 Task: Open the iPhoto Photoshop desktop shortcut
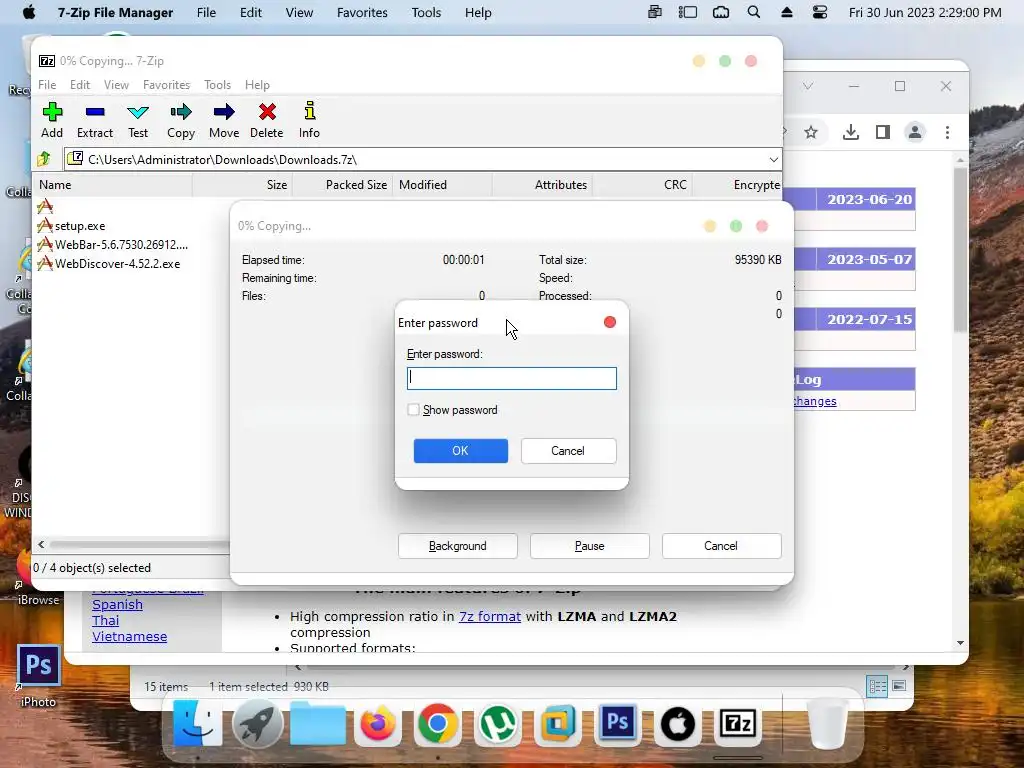point(39,676)
